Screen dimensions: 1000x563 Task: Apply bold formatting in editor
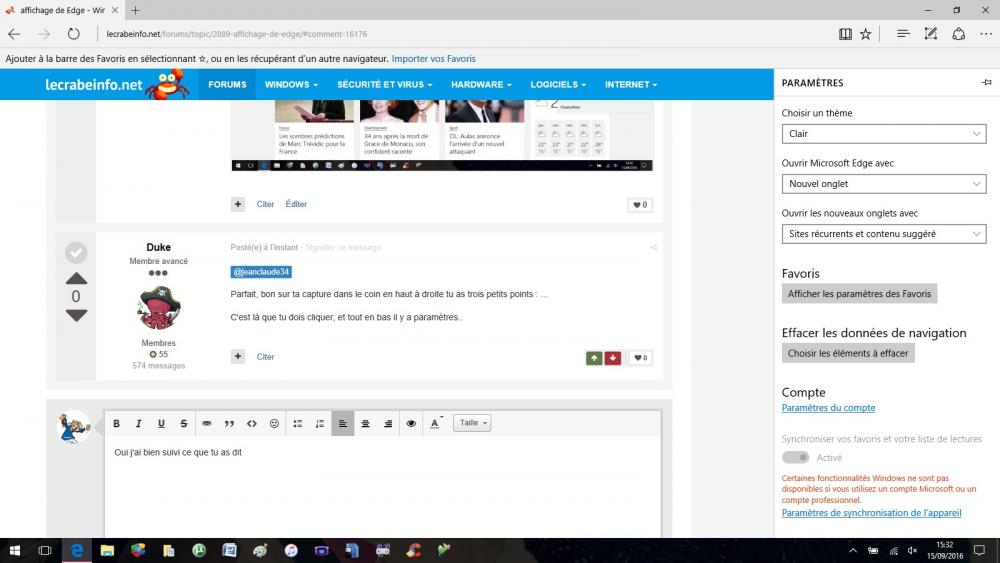click(116, 423)
